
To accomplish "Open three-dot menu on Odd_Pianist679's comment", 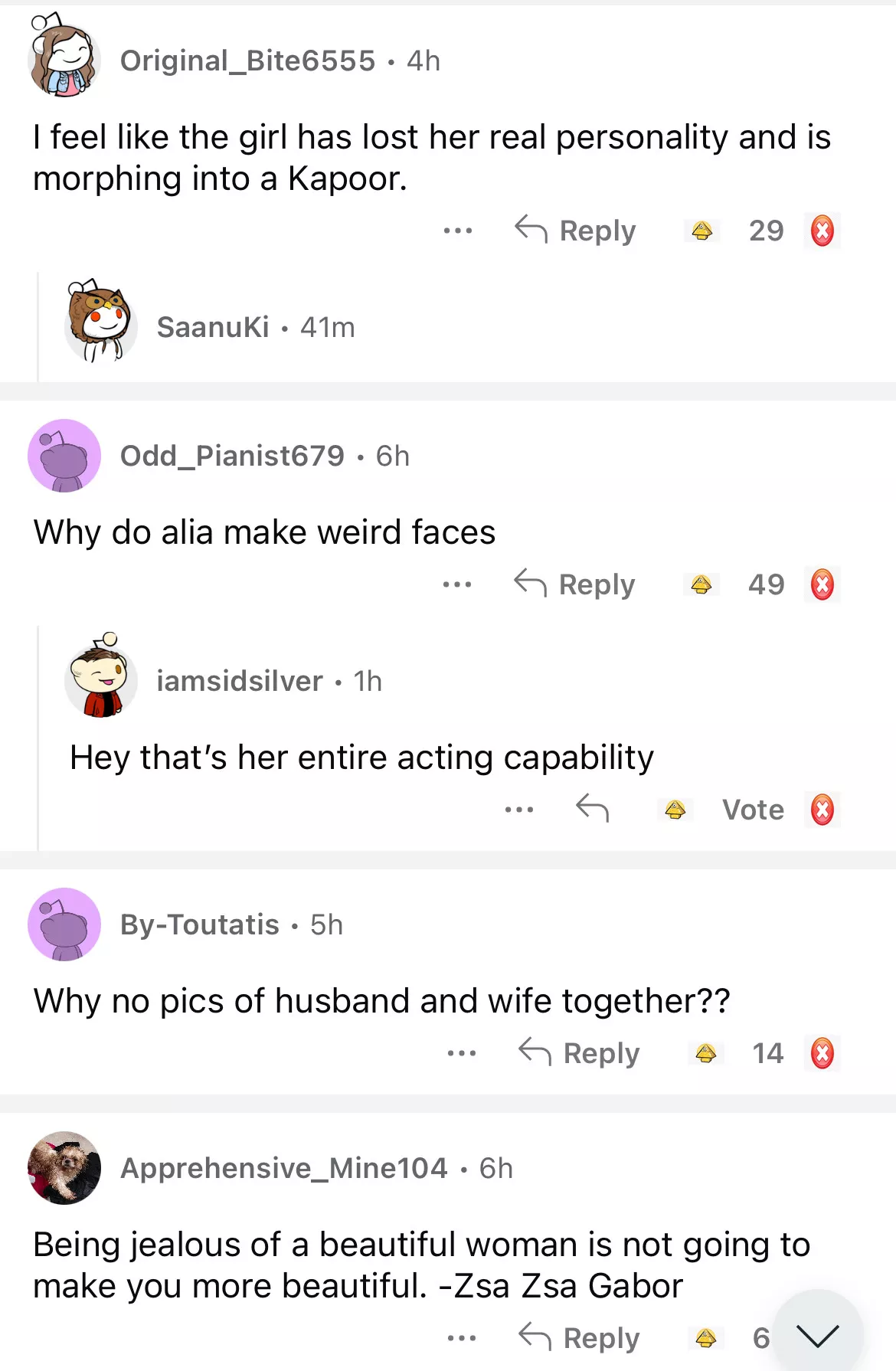I will [x=457, y=585].
